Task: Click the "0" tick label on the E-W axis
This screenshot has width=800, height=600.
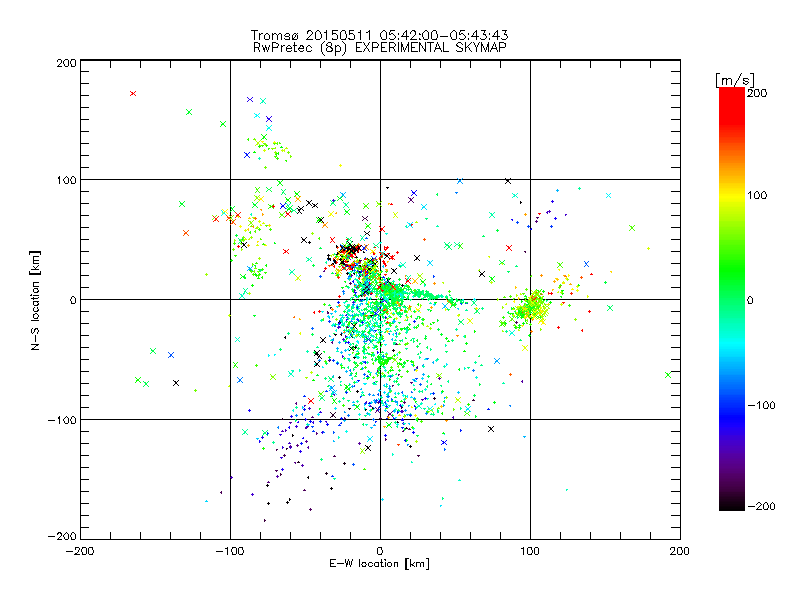Action: [x=380, y=551]
